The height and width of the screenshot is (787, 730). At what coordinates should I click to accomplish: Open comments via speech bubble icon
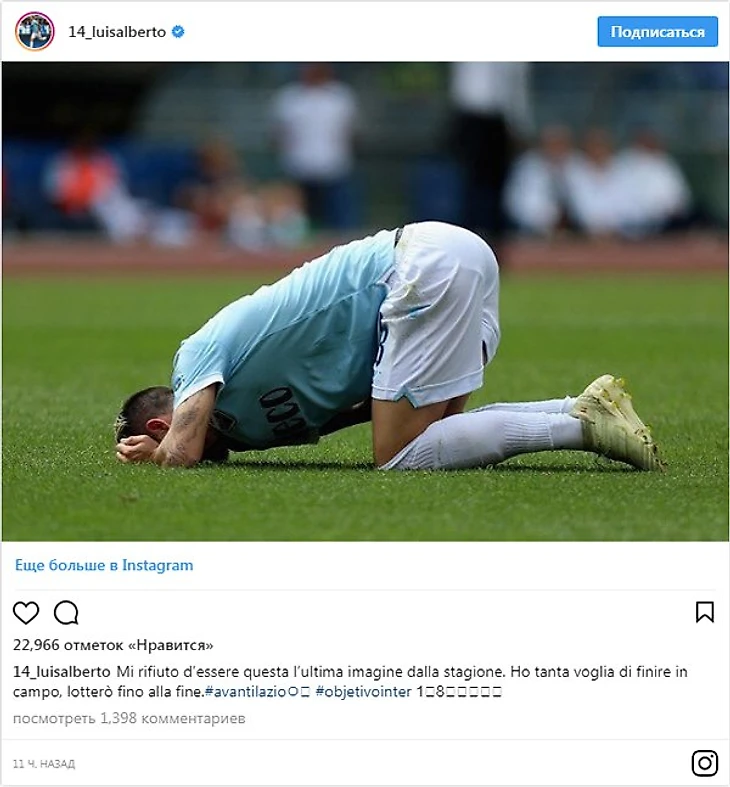click(66, 612)
